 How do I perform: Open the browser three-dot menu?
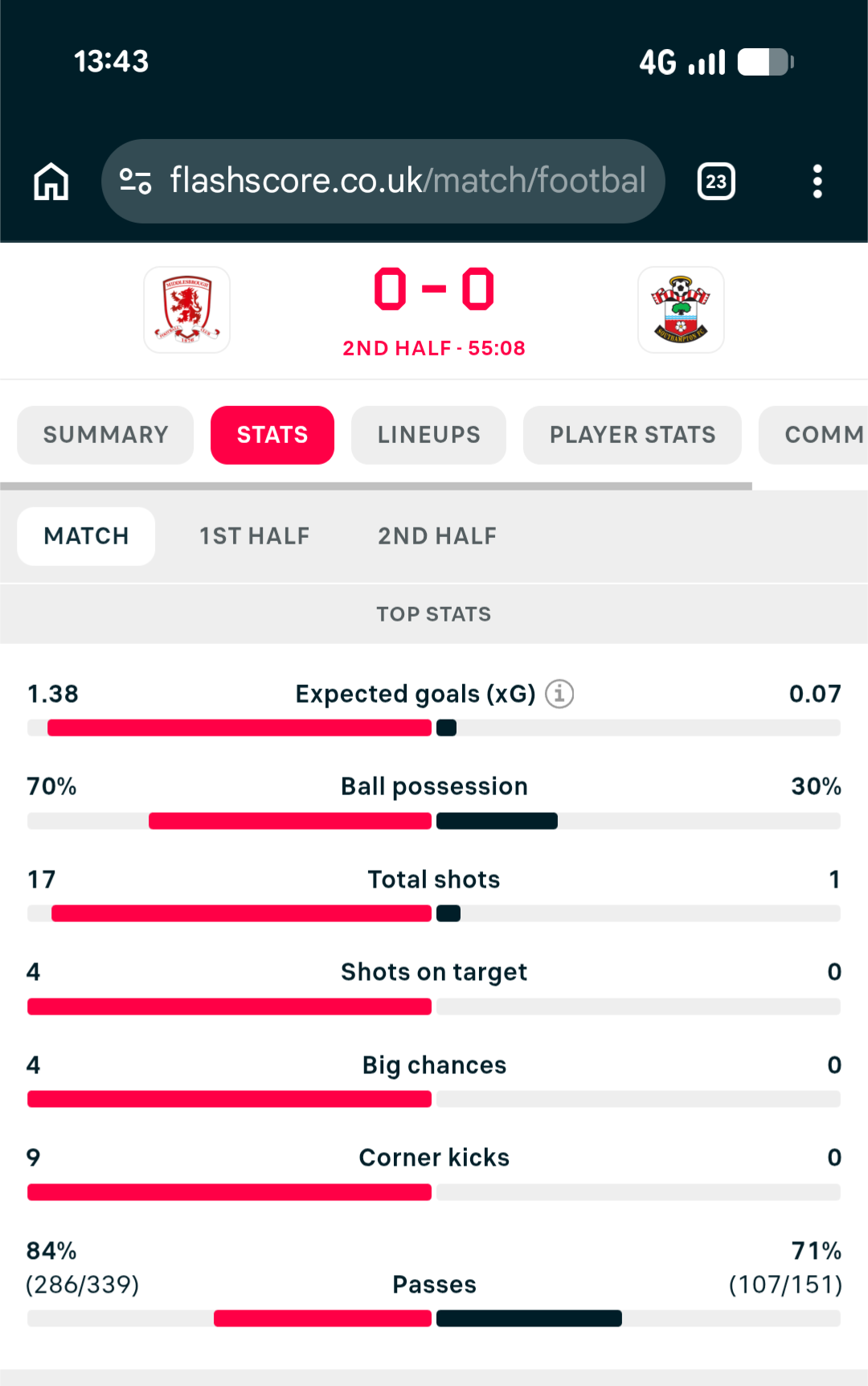point(817,182)
